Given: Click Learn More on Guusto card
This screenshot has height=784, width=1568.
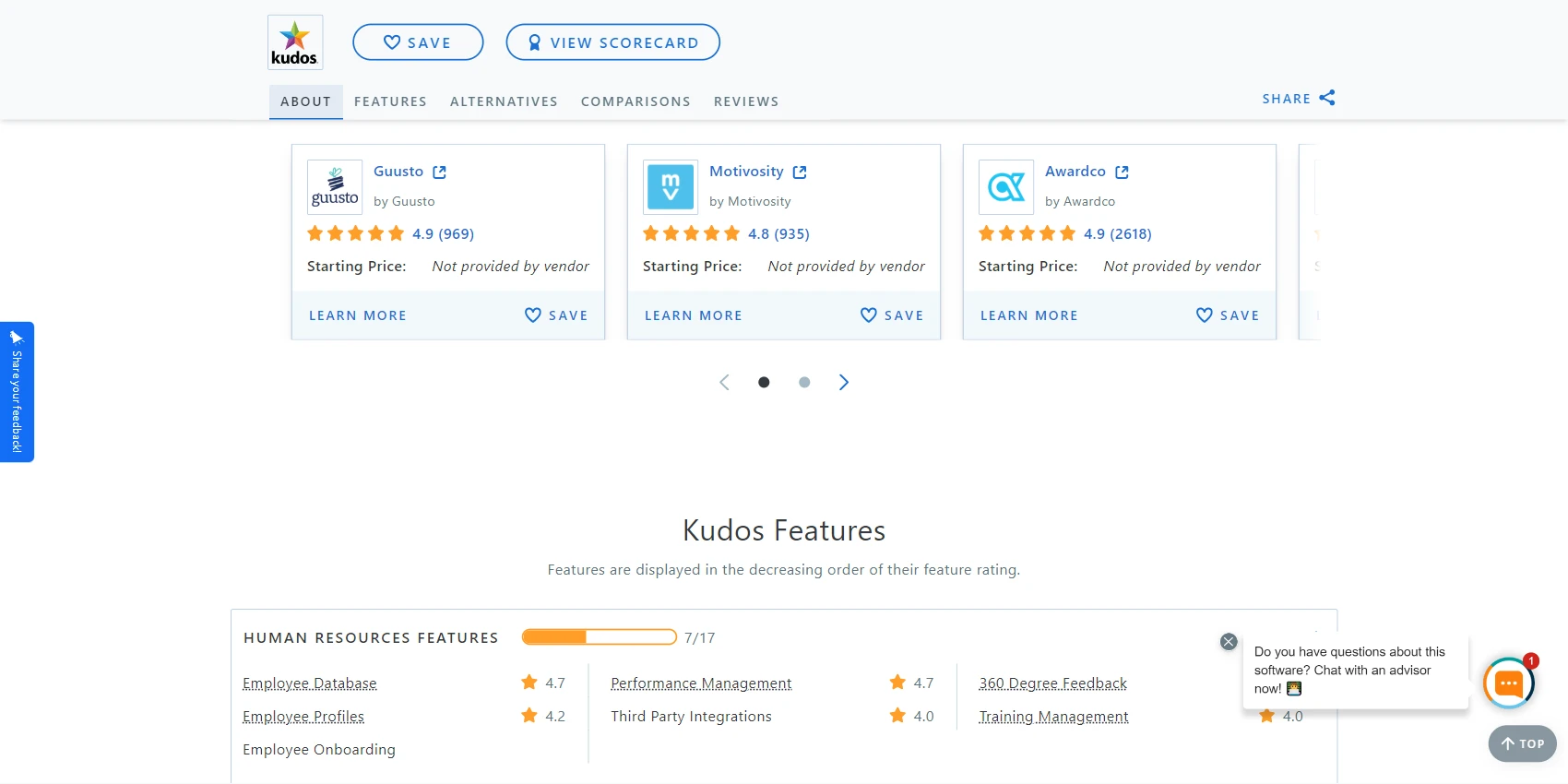Looking at the screenshot, I should click(x=358, y=315).
